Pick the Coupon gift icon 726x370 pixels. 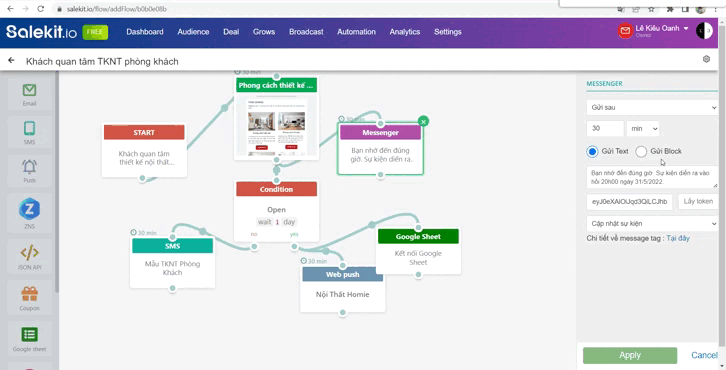tap(29, 294)
